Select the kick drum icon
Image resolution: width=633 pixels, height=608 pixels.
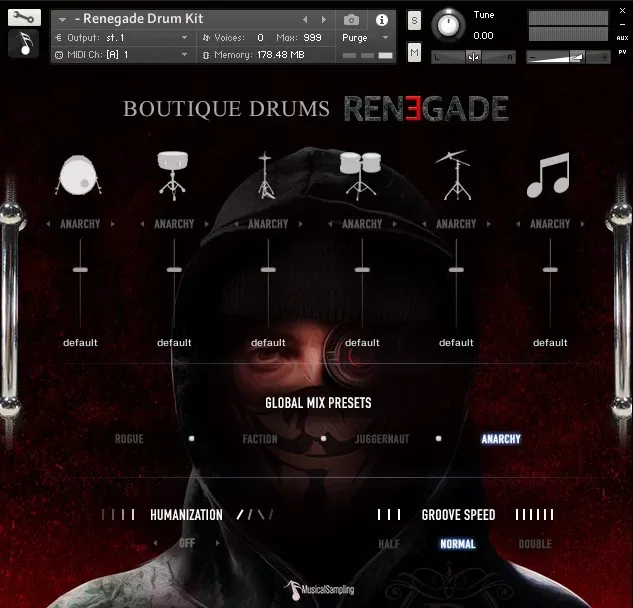click(78, 176)
